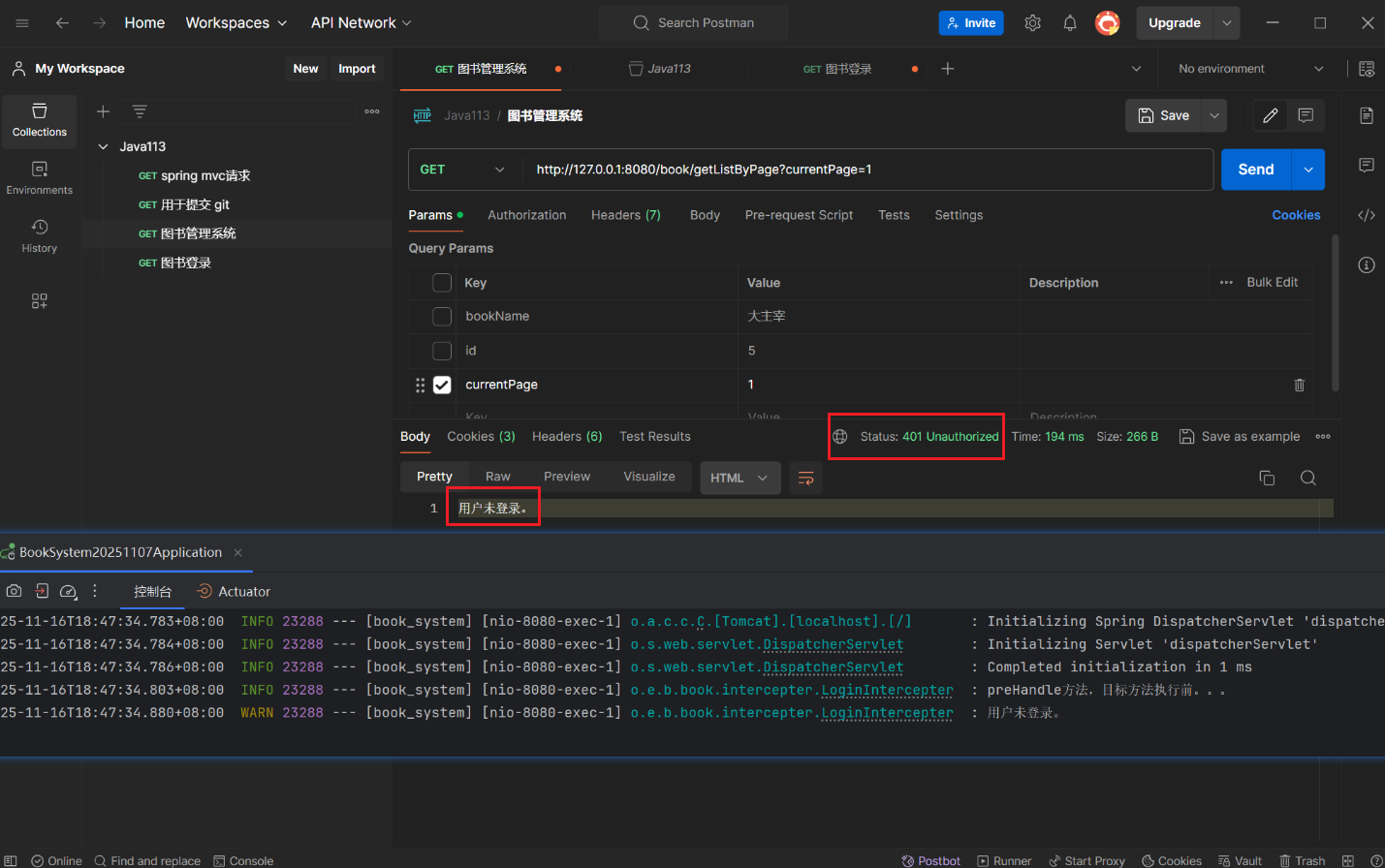Click the environment quick look icon
The height and width of the screenshot is (868, 1385).
click(x=1367, y=69)
